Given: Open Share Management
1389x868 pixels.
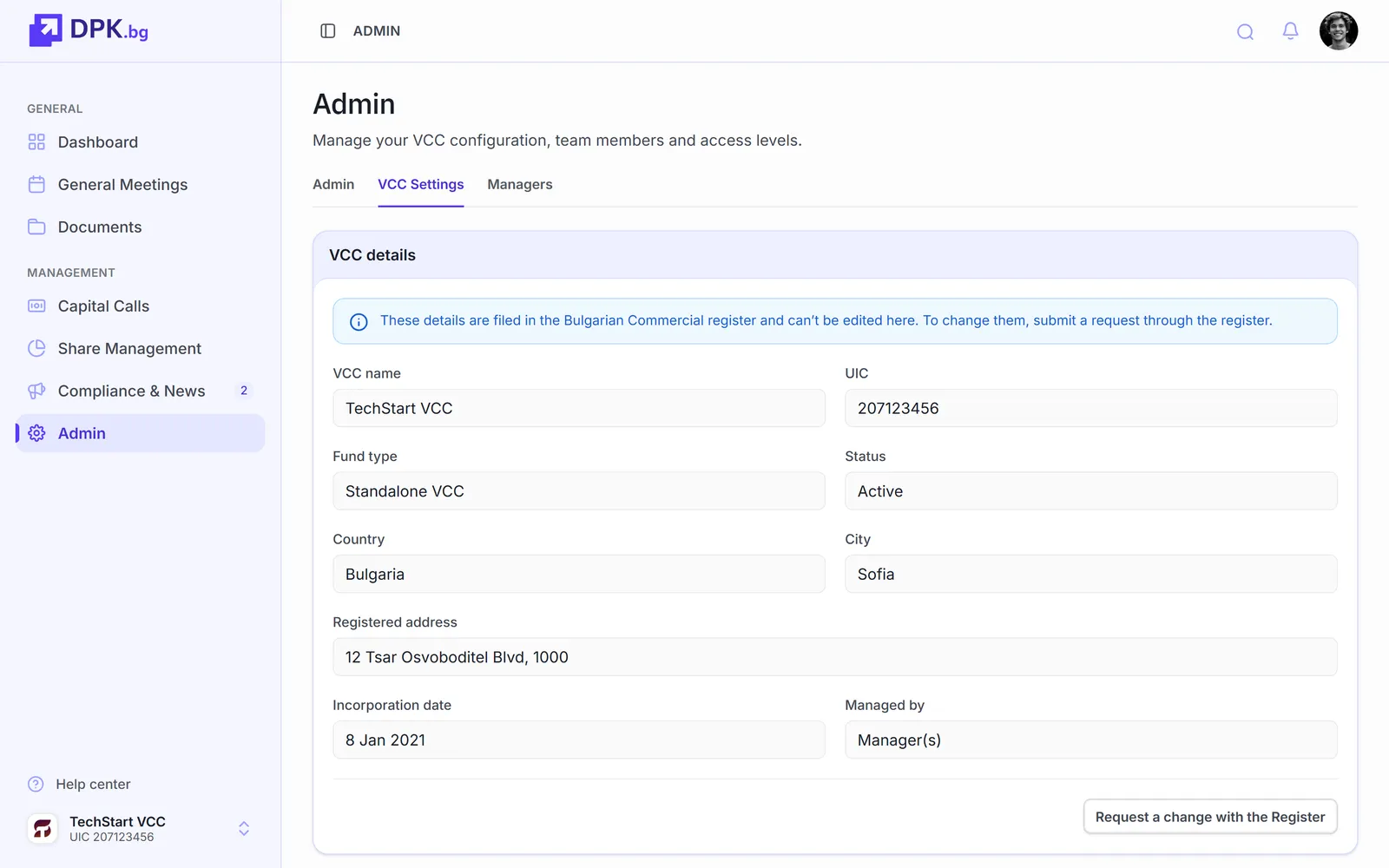Looking at the screenshot, I should tap(140, 348).
